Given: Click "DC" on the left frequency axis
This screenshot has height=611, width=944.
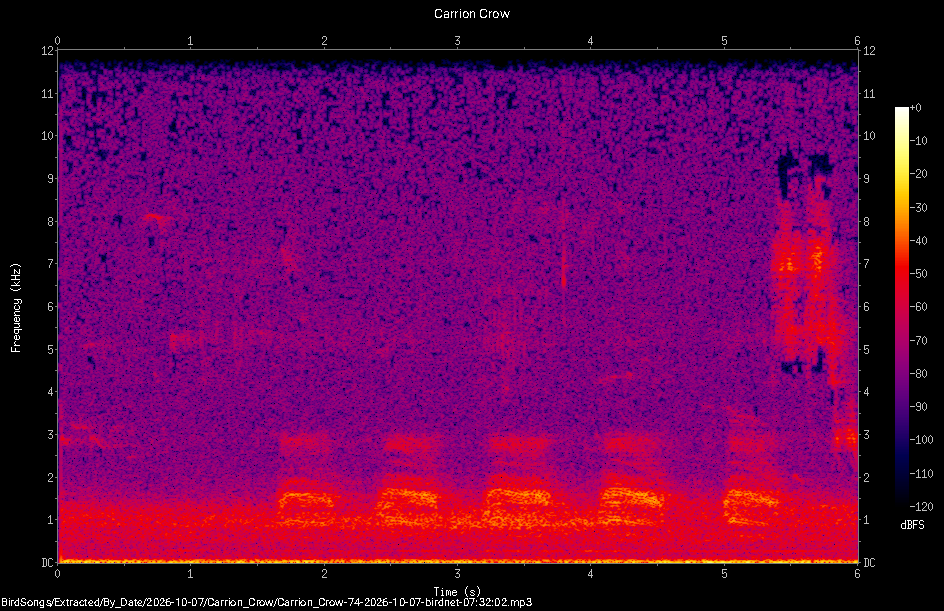Looking at the screenshot, I should [47, 563].
